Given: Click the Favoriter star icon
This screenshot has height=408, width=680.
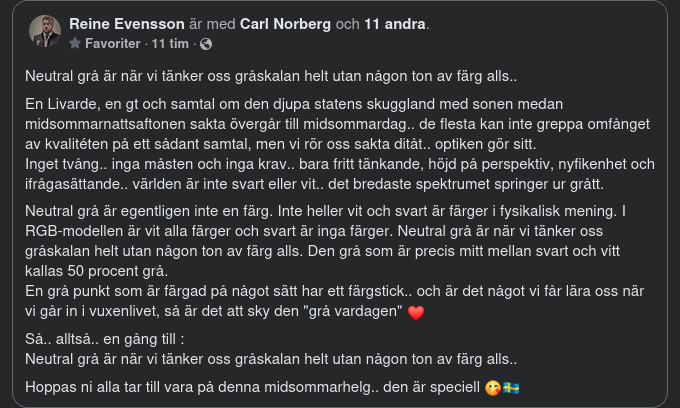Looking at the screenshot, I should point(74,44).
